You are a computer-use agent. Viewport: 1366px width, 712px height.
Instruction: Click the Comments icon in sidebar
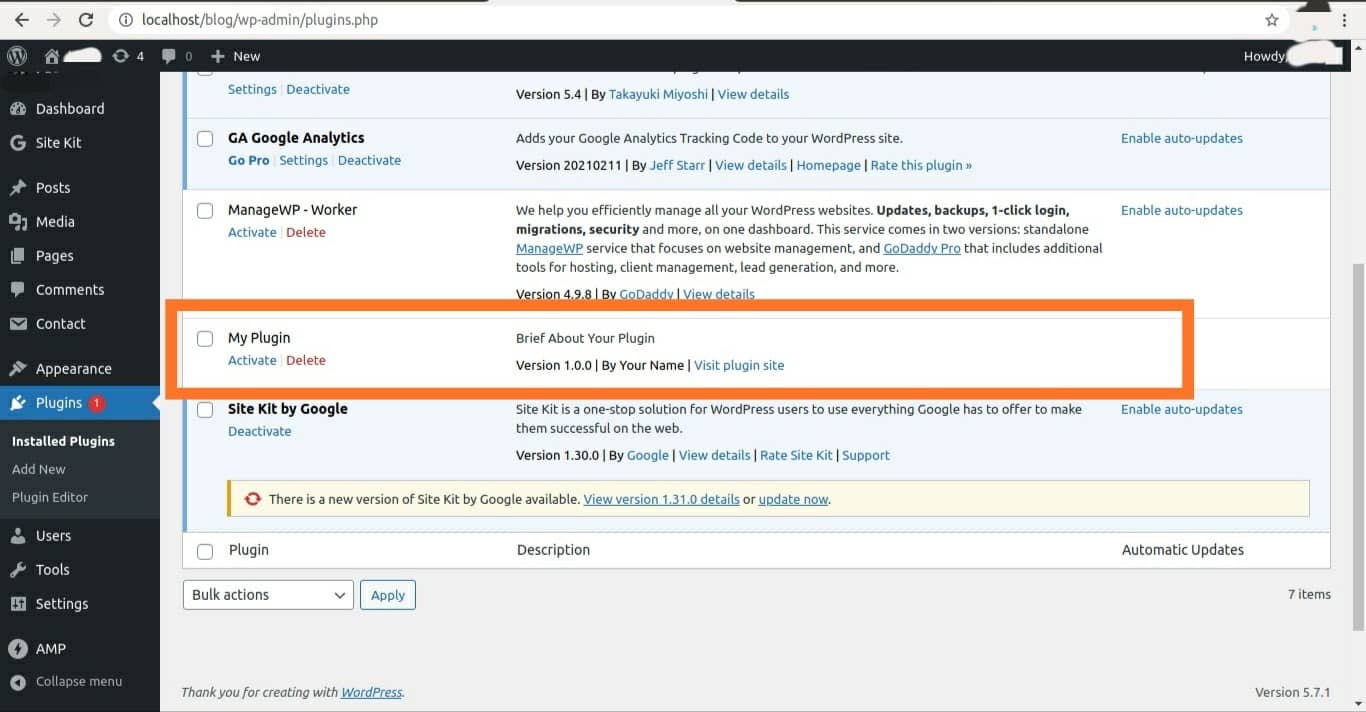[x=18, y=290]
